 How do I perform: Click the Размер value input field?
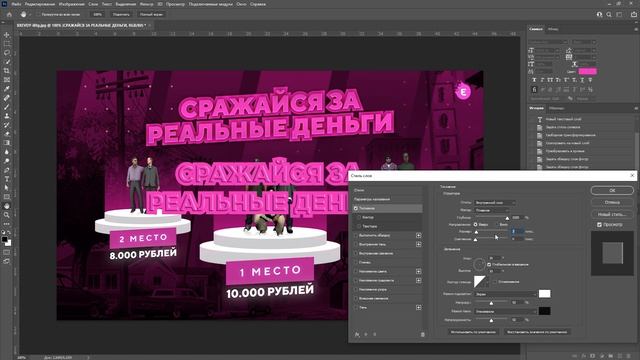518,231
